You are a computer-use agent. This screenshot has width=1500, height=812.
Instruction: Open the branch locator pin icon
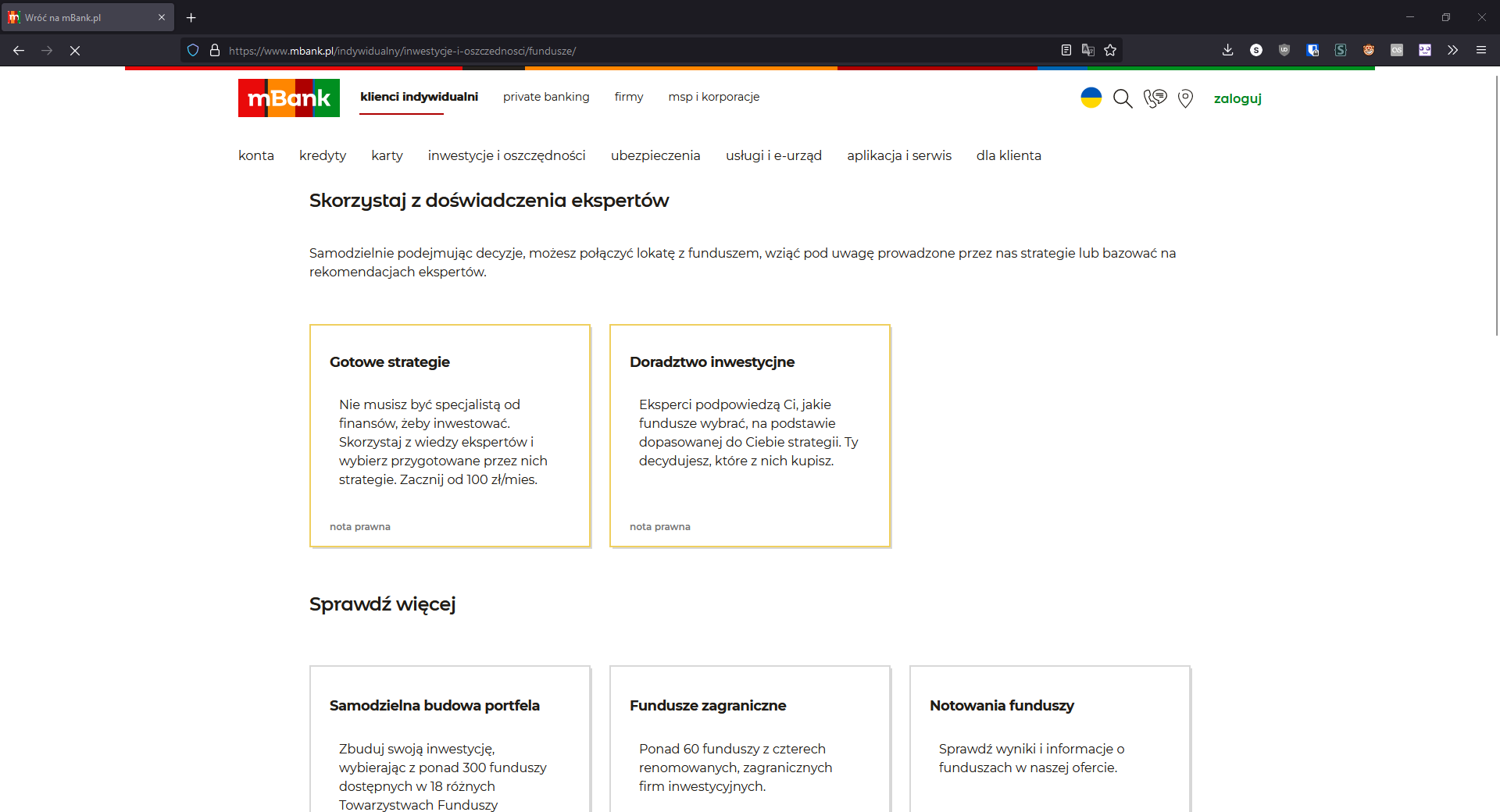[1185, 98]
